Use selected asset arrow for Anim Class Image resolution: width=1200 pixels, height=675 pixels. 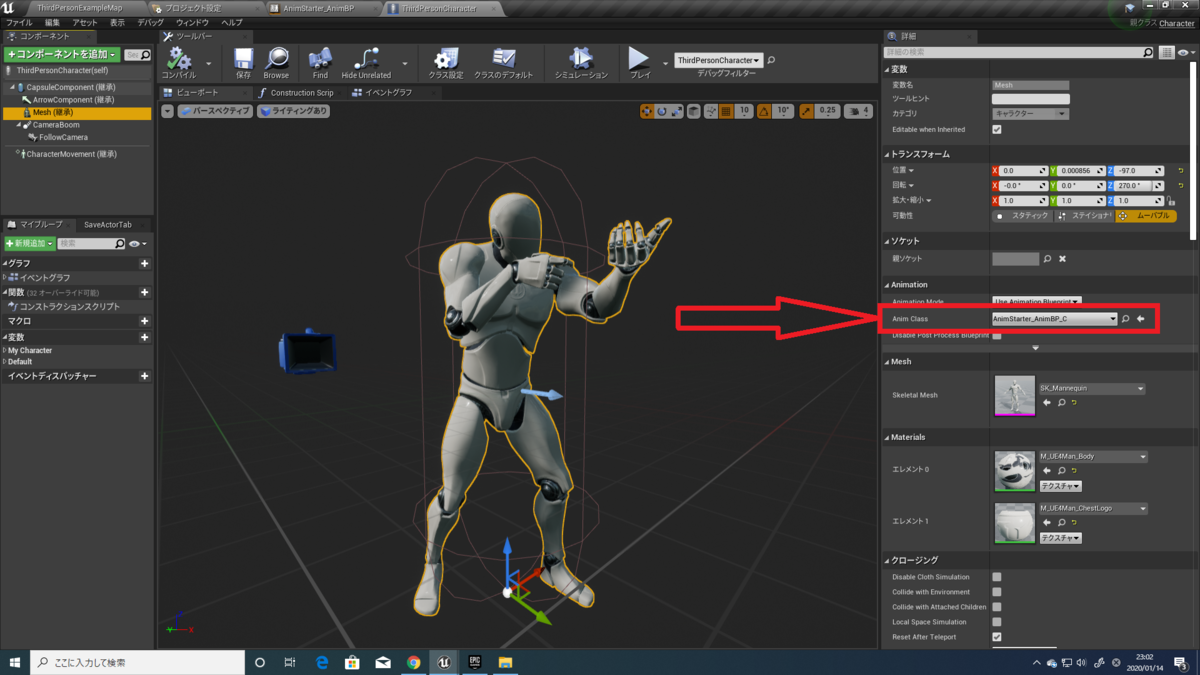point(1141,319)
